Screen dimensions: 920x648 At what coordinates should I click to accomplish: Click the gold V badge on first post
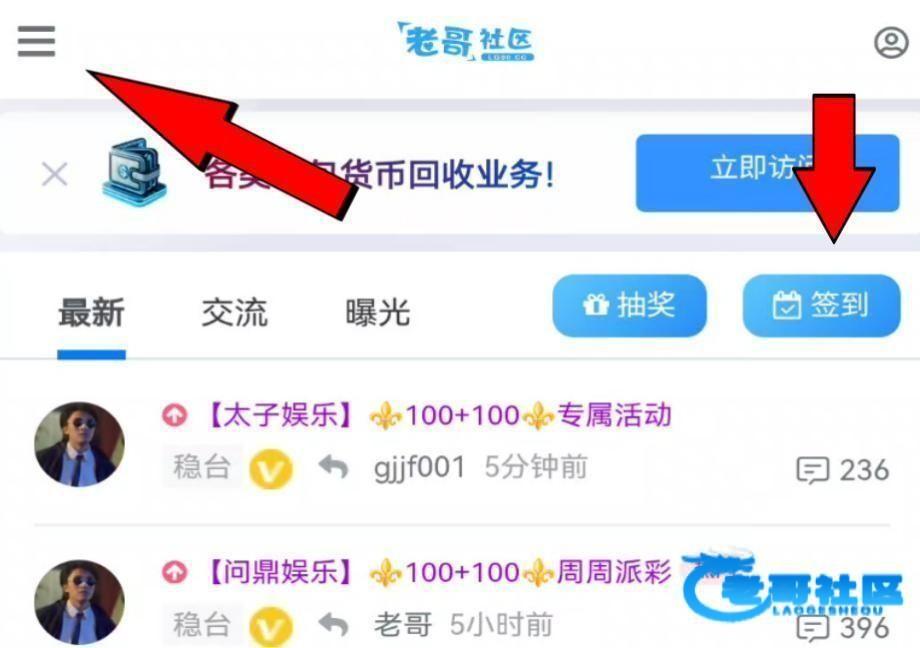click(x=270, y=469)
